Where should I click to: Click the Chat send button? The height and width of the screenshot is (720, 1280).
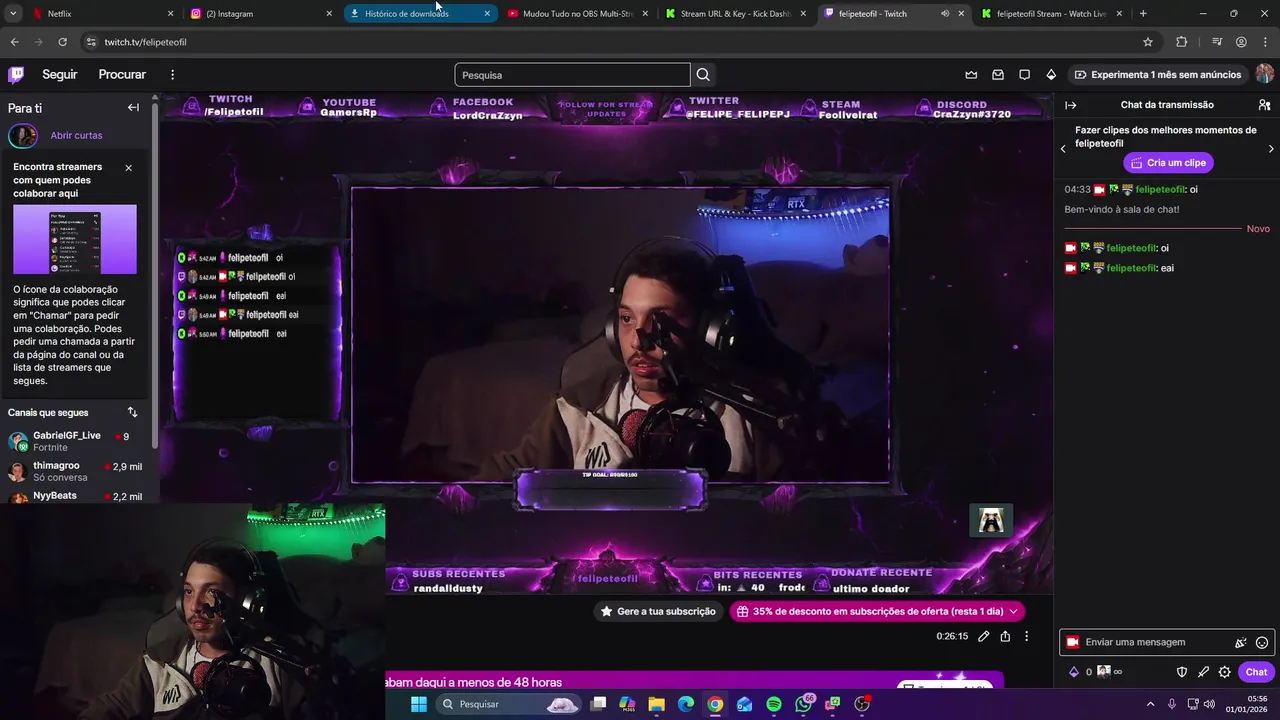coord(1256,672)
